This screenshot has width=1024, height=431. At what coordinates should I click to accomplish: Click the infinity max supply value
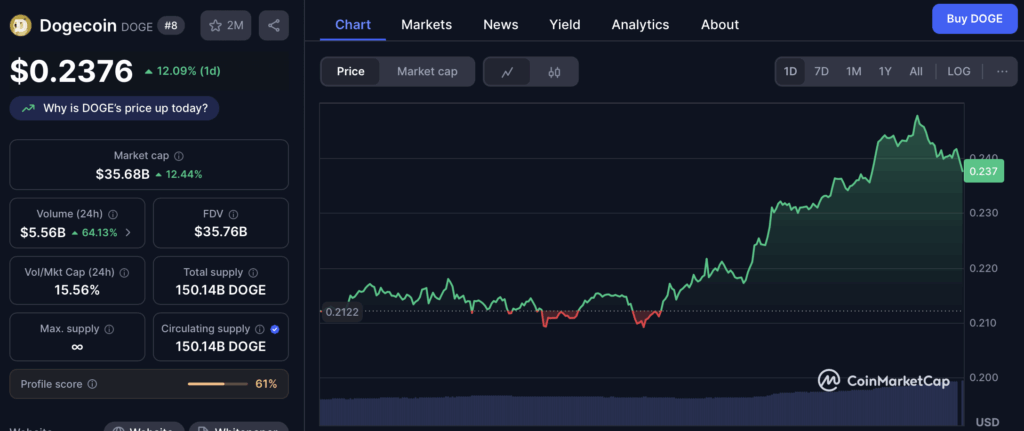click(77, 347)
